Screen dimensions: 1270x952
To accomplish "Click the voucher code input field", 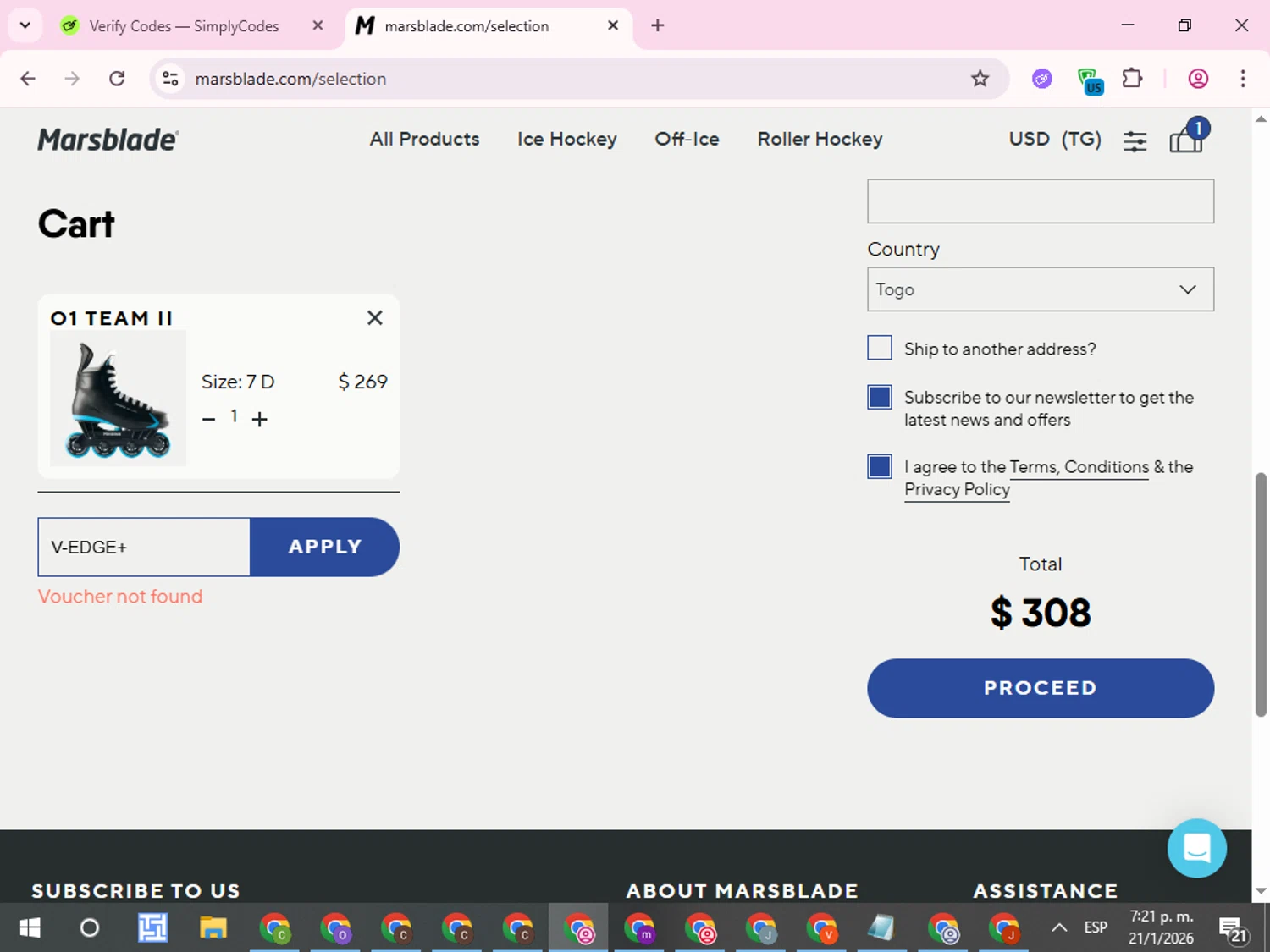I will point(144,547).
